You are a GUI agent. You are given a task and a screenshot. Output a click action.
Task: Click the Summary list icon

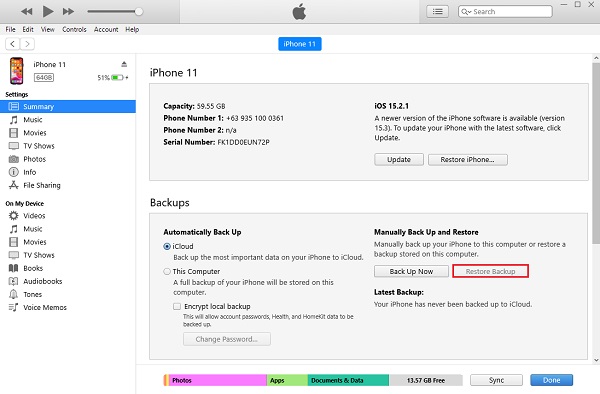click(x=13, y=106)
